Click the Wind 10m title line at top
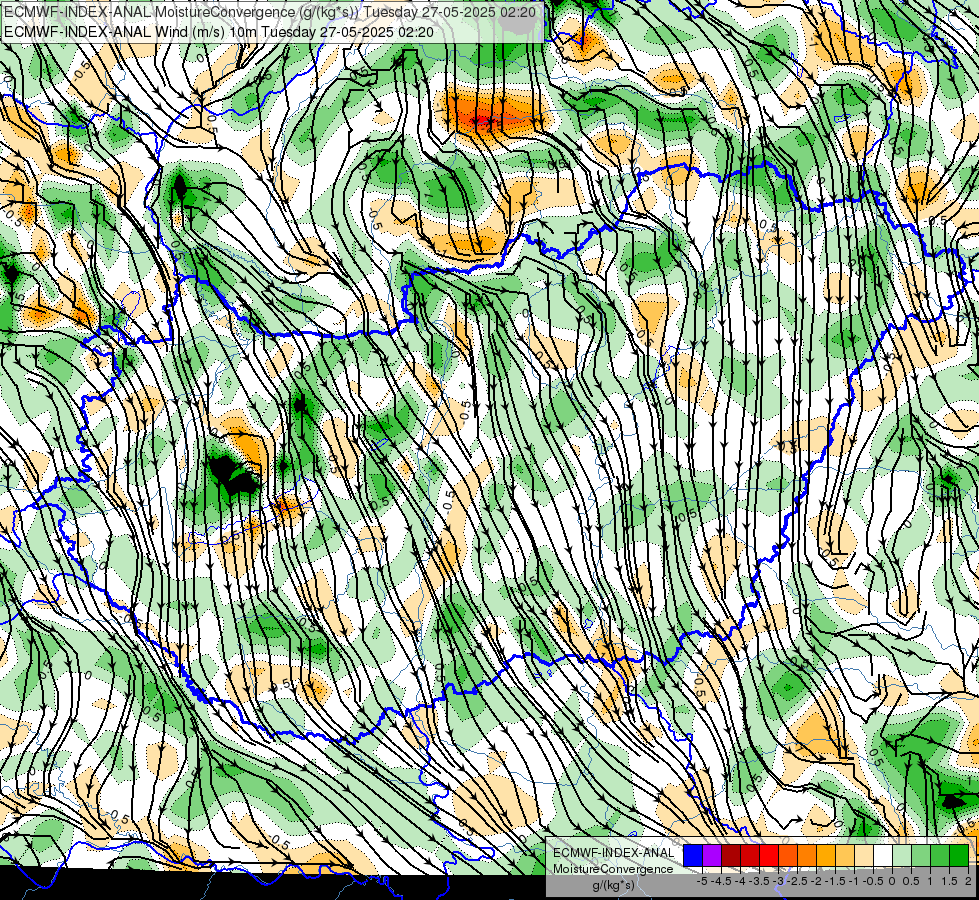 [219, 31]
